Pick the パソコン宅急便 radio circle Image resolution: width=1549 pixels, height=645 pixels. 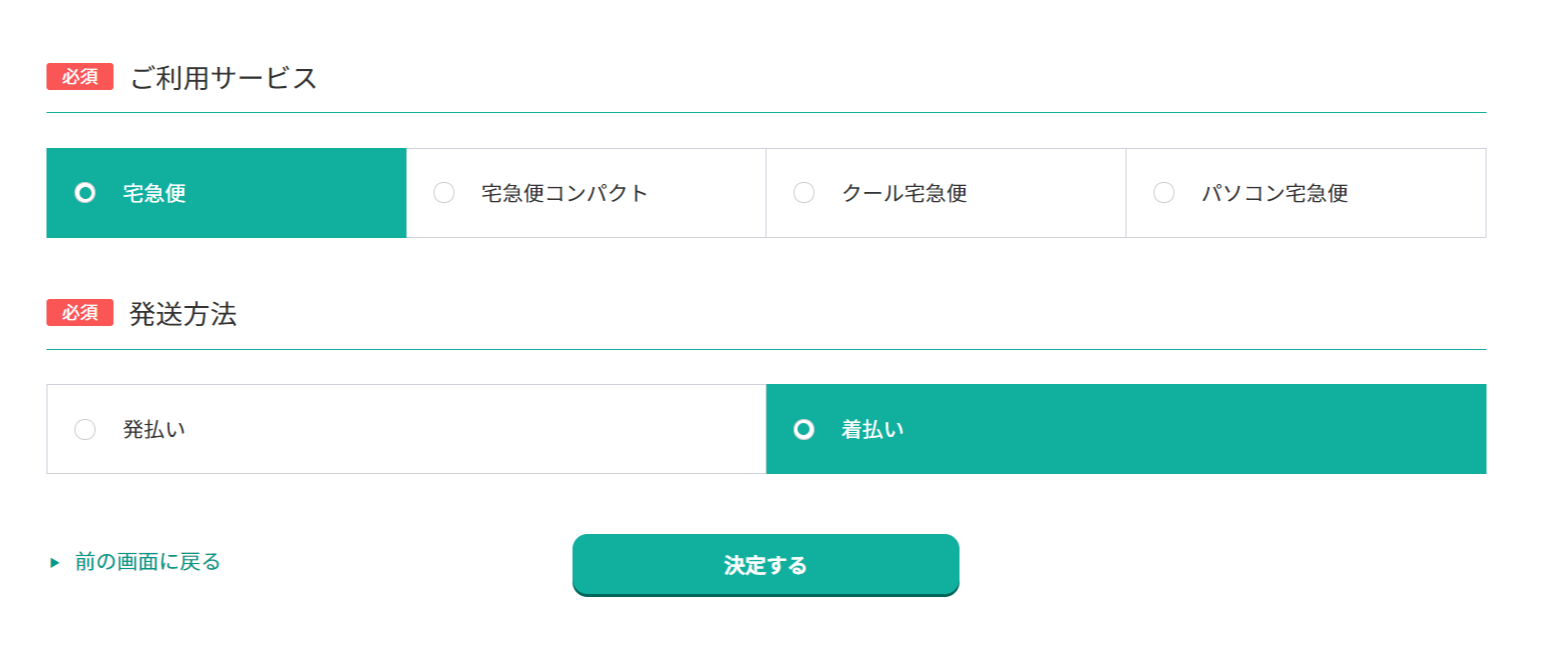pyautogui.click(x=1164, y=193)
